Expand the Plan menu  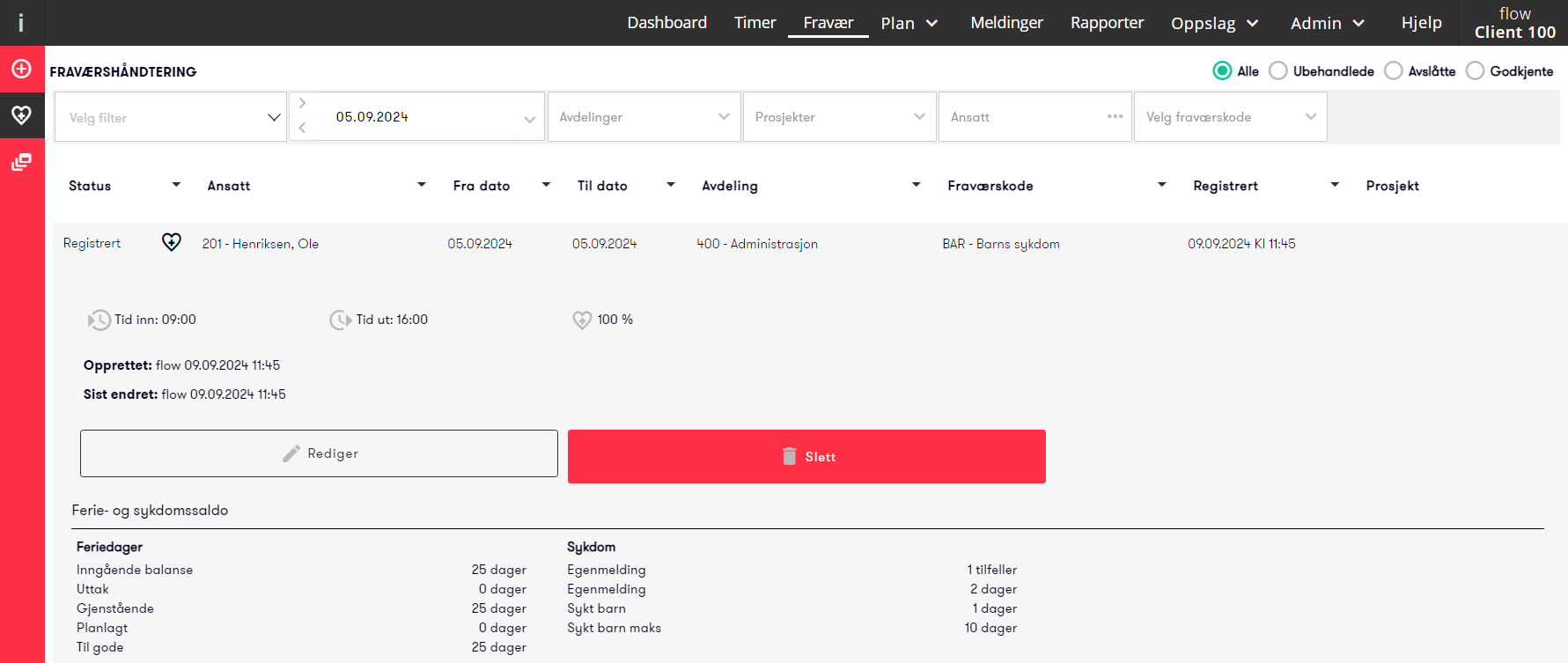coord(909,23)
